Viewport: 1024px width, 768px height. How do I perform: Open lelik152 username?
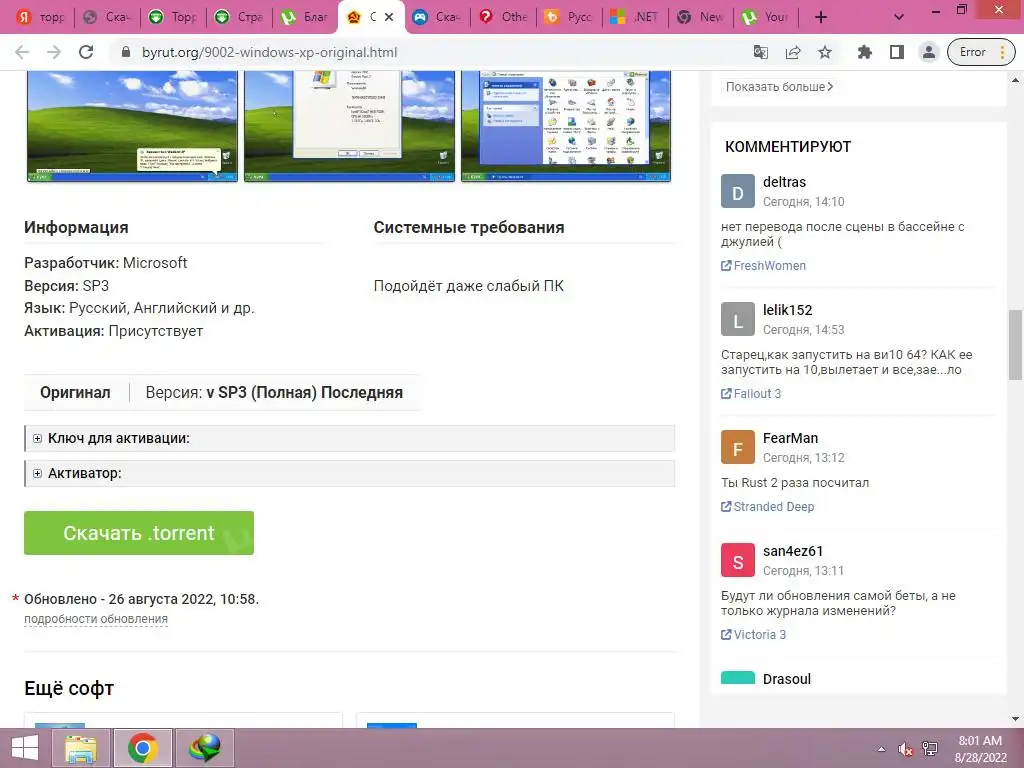(788, 310)
